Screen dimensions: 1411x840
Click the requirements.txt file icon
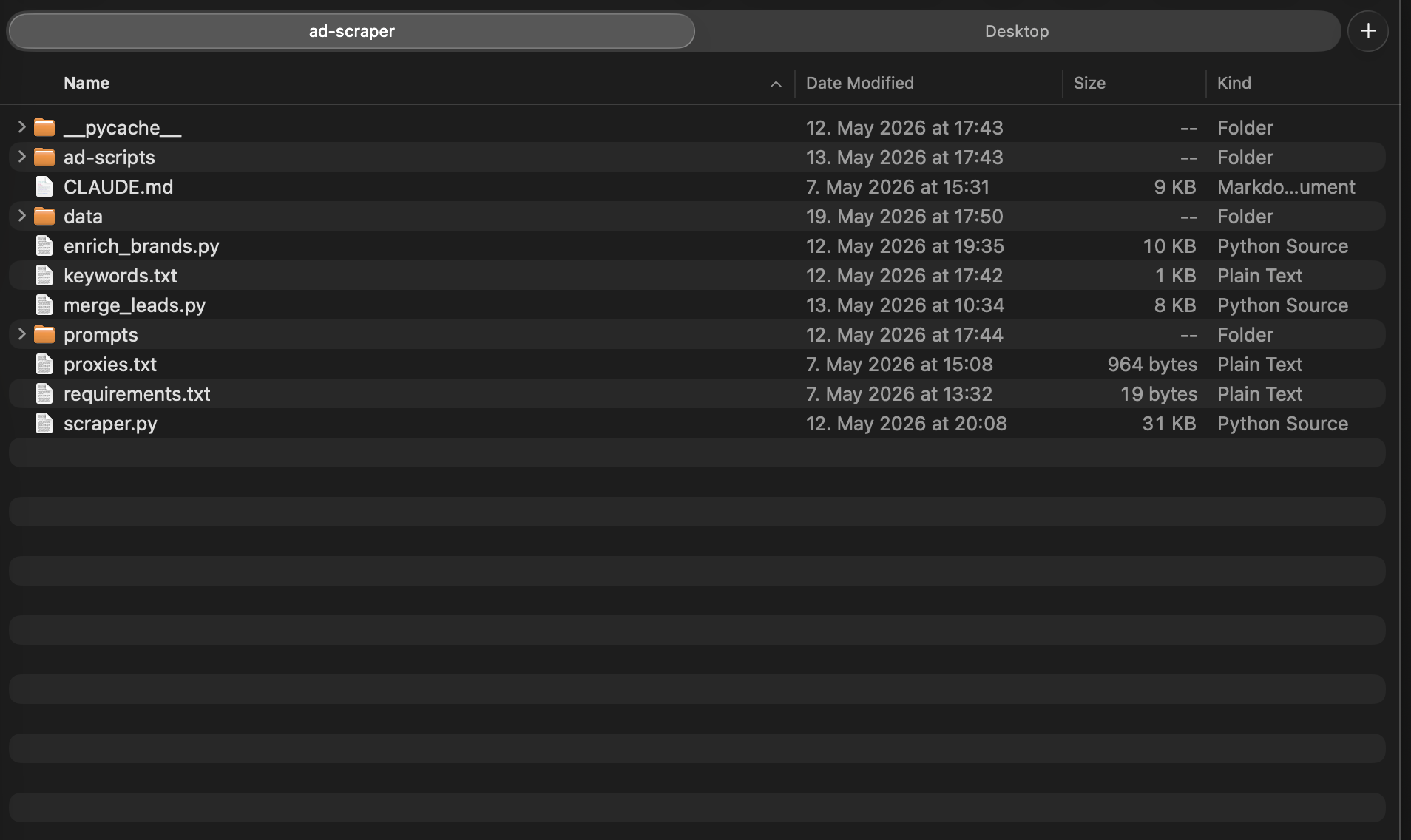tap(44, 394)
